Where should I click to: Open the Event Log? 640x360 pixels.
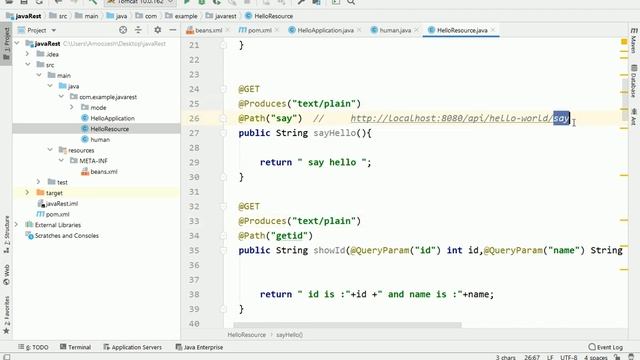tap(606, 347)
